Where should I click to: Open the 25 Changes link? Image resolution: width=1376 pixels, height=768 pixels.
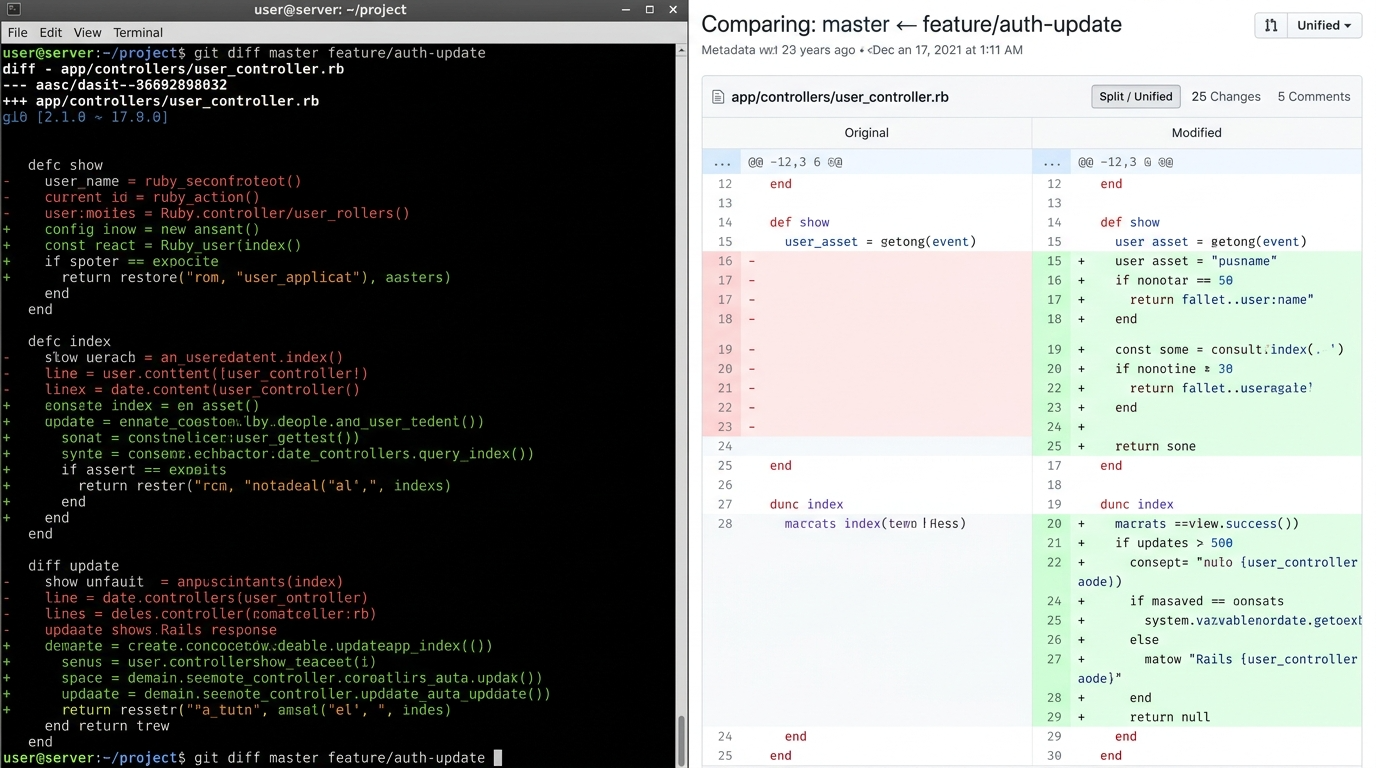point(1226,97)
